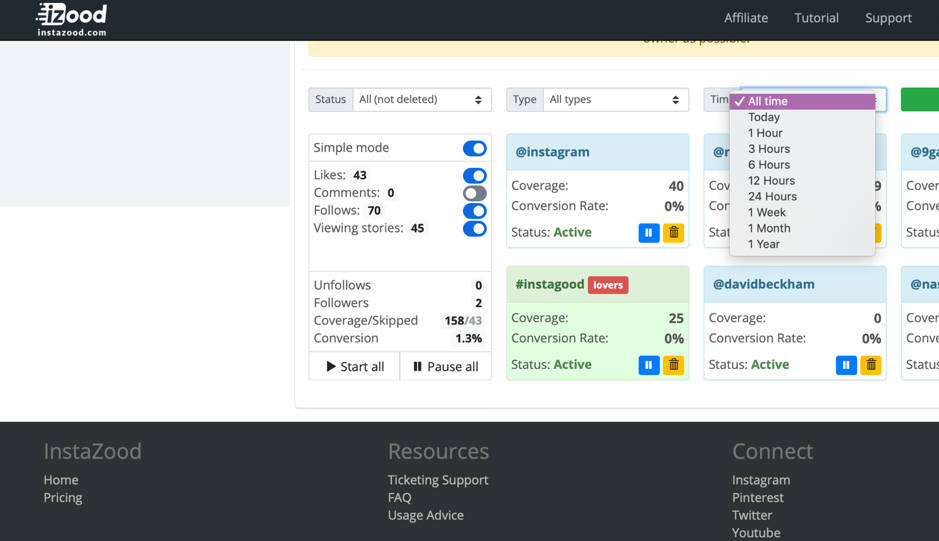This screenshot has width=939, height=541.
Task: Open the Type filter dropdown
Action: pos(616,99)
